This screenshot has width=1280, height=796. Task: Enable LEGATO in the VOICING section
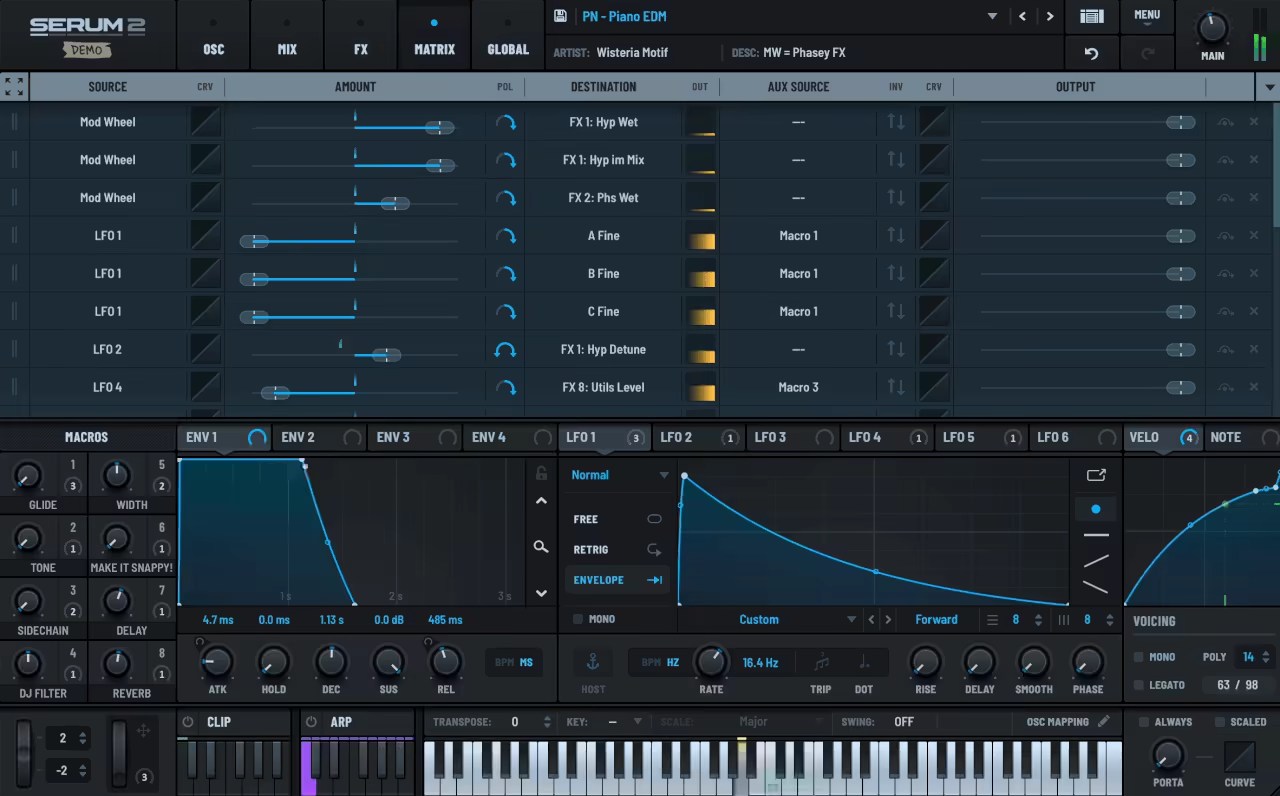(1139, 685)
